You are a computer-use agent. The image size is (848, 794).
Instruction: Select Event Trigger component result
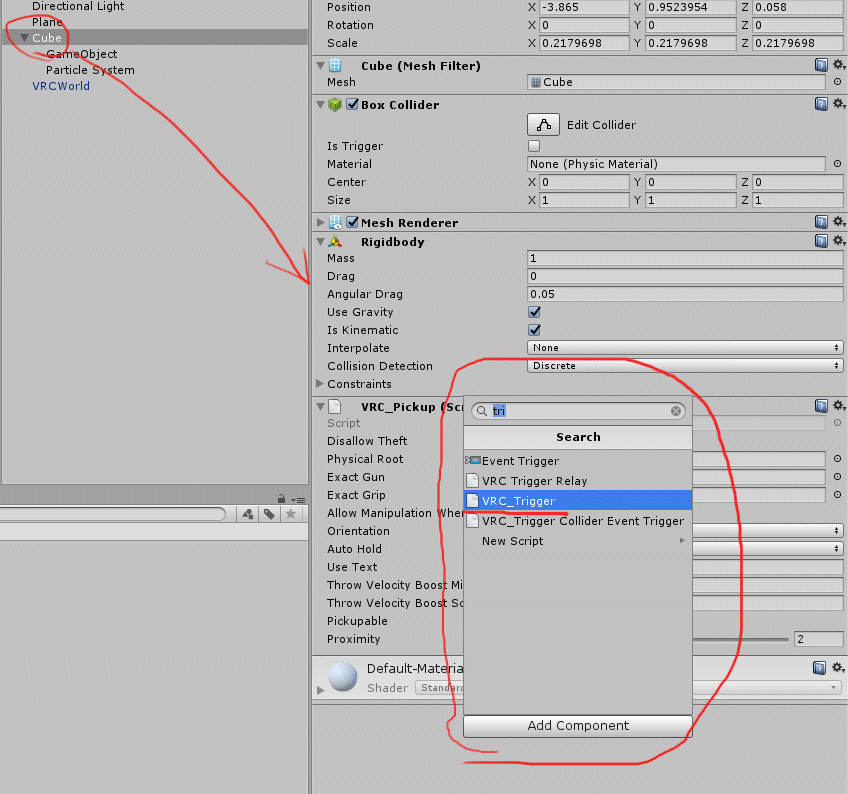tap(578, 461)
